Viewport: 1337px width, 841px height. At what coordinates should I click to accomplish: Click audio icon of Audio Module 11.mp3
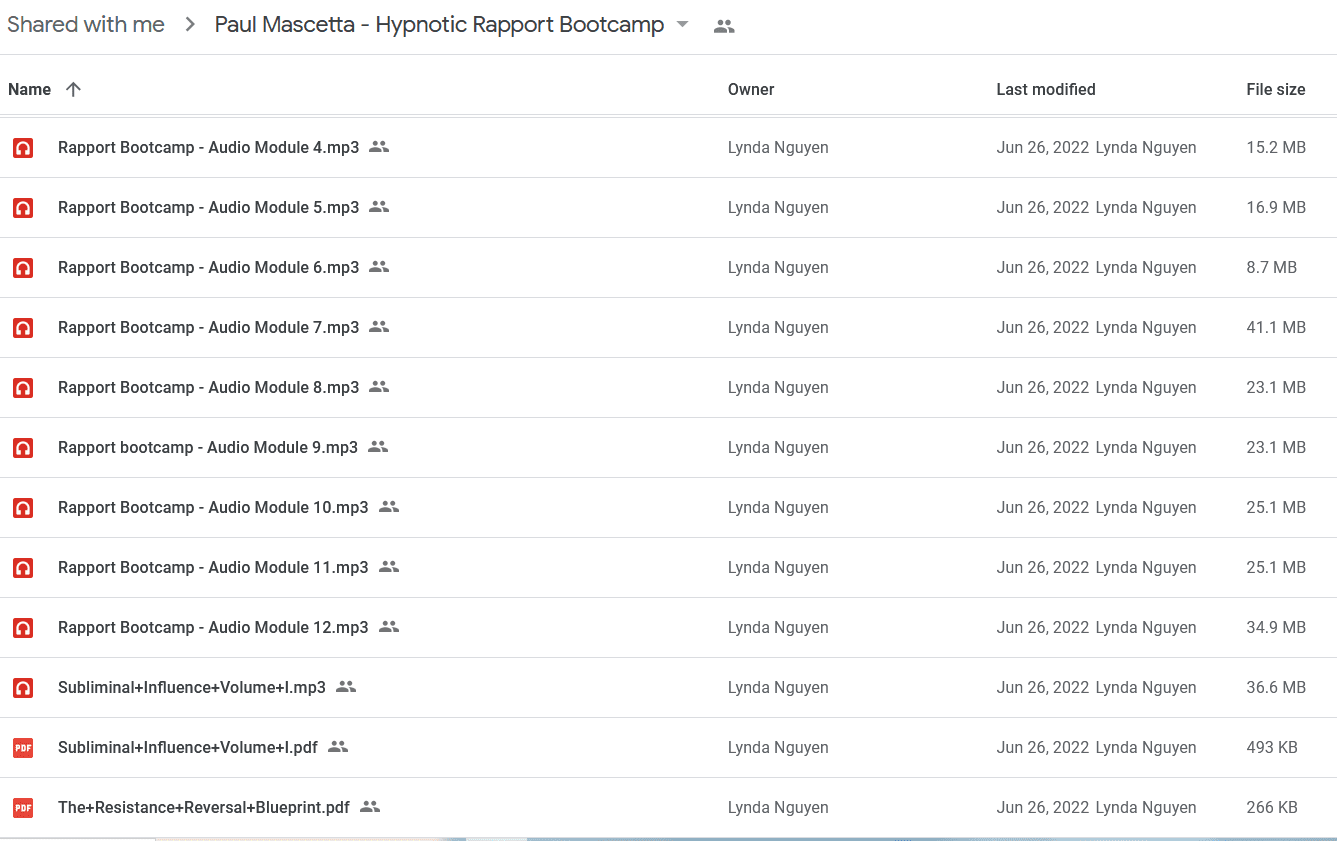[x=23, y=568]
